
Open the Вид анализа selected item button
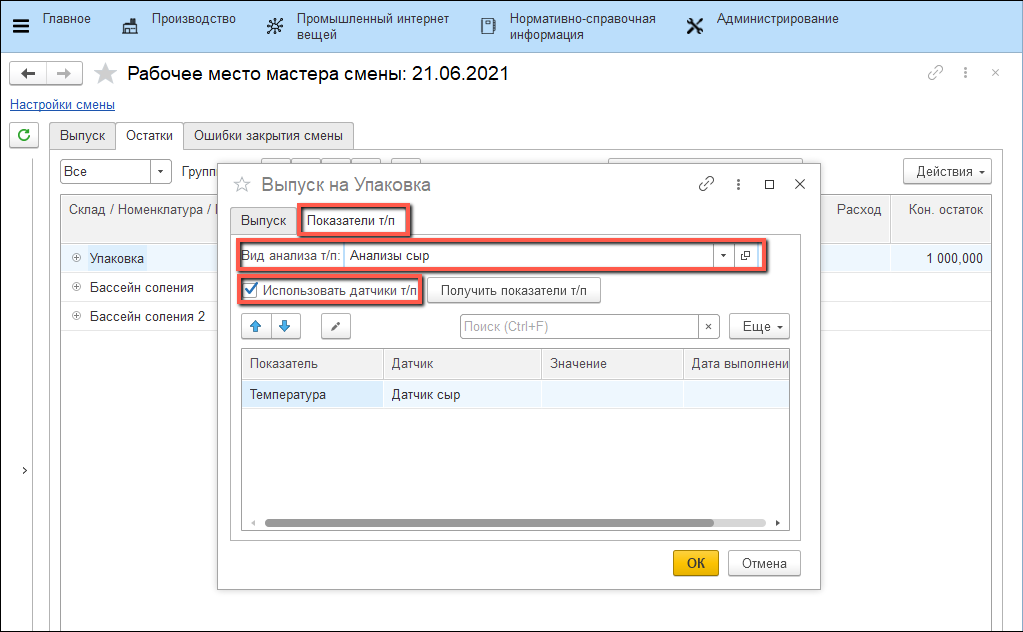pyautogui.click(x=746, y=256)
